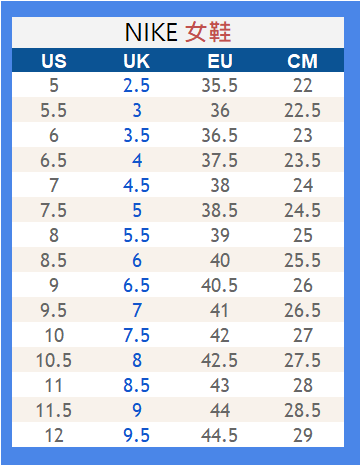Screen dimensions: 360x465
Task: Click the US size 5.5 cell
Action: (54, 110)
